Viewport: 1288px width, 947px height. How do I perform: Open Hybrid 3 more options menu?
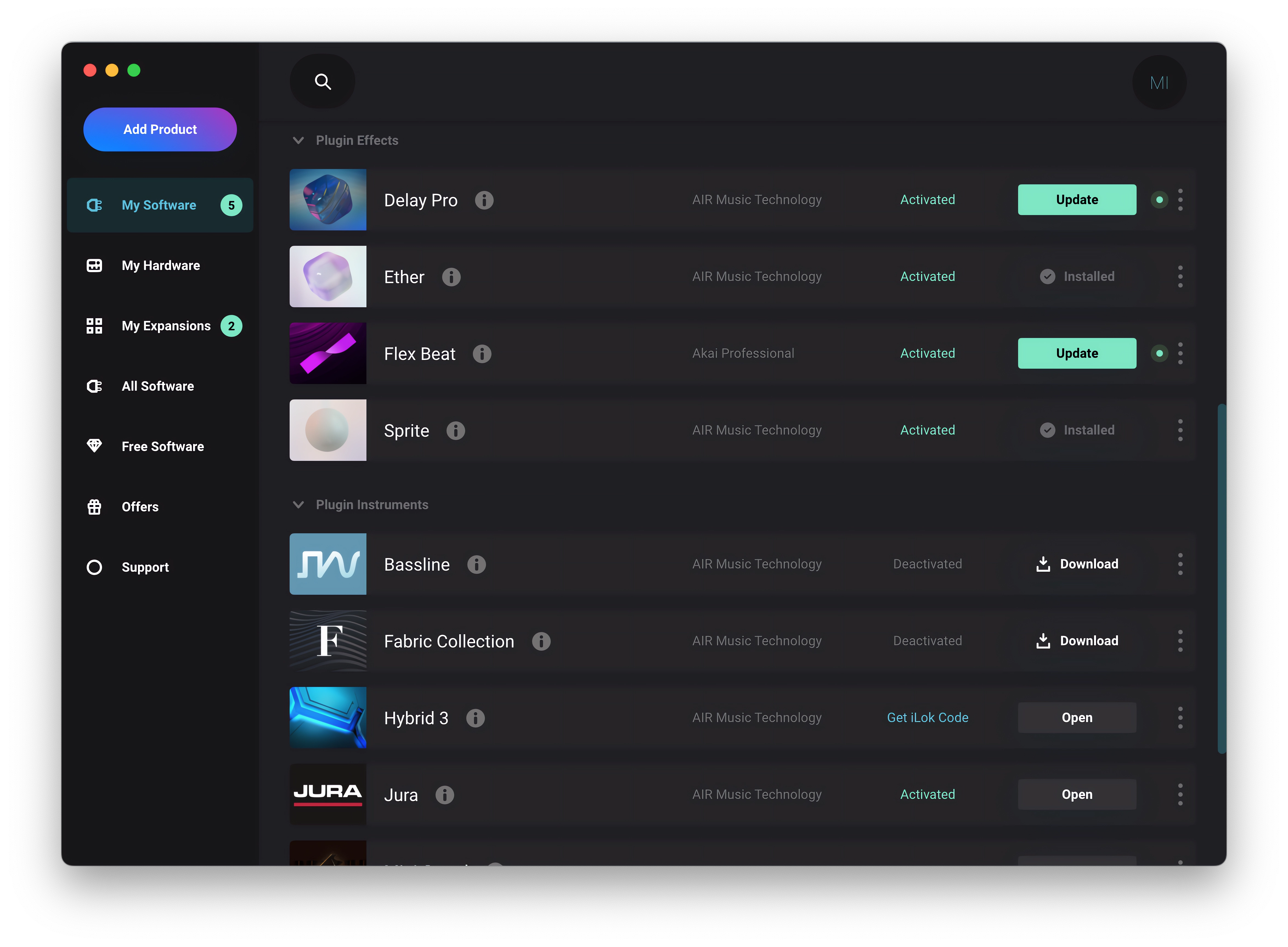click(x=1180, y=718)
